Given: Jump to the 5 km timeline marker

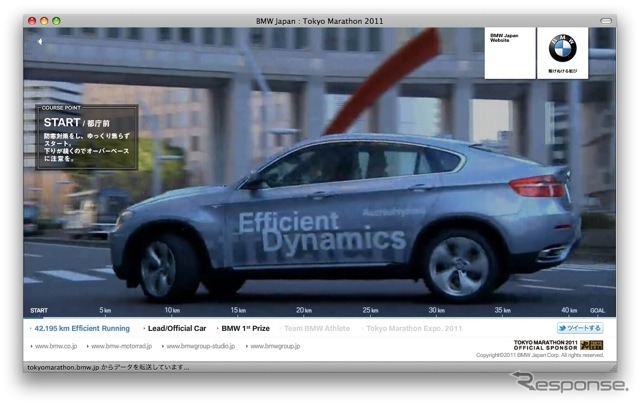Looking at the screenshot, I should pyautogui.click(x=105, y=310).
